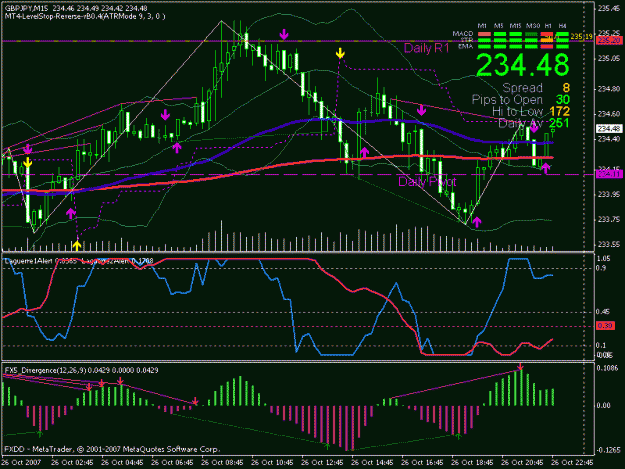Click the 26 Oct 08:45 time axis label
Screen dimensions: 625x469
pos(222,463)
